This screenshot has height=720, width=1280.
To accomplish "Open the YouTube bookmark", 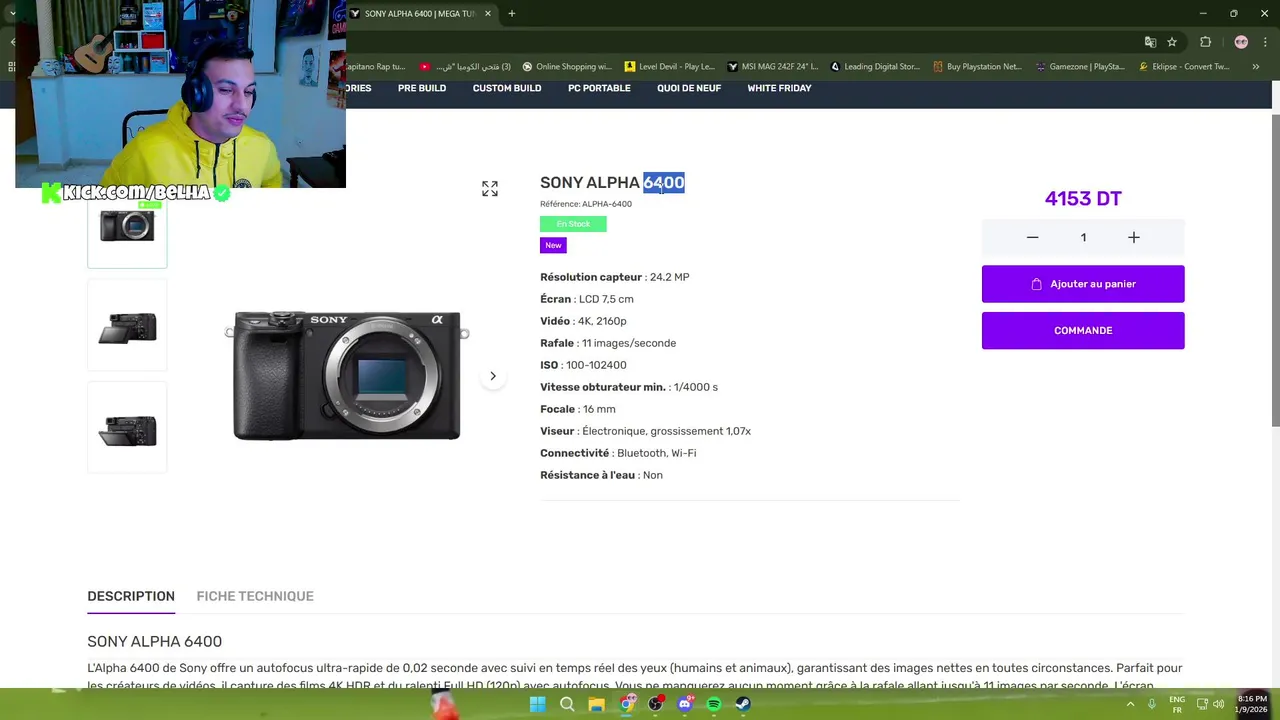I will 465,67.
